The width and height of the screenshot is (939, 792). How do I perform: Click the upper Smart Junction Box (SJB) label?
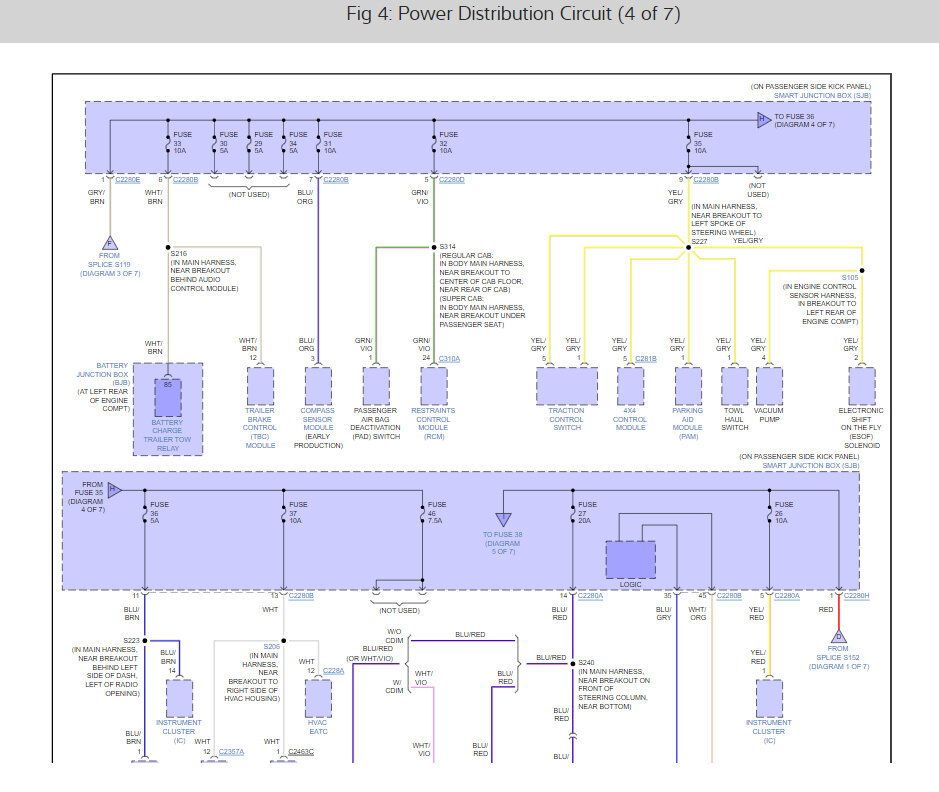822,95
